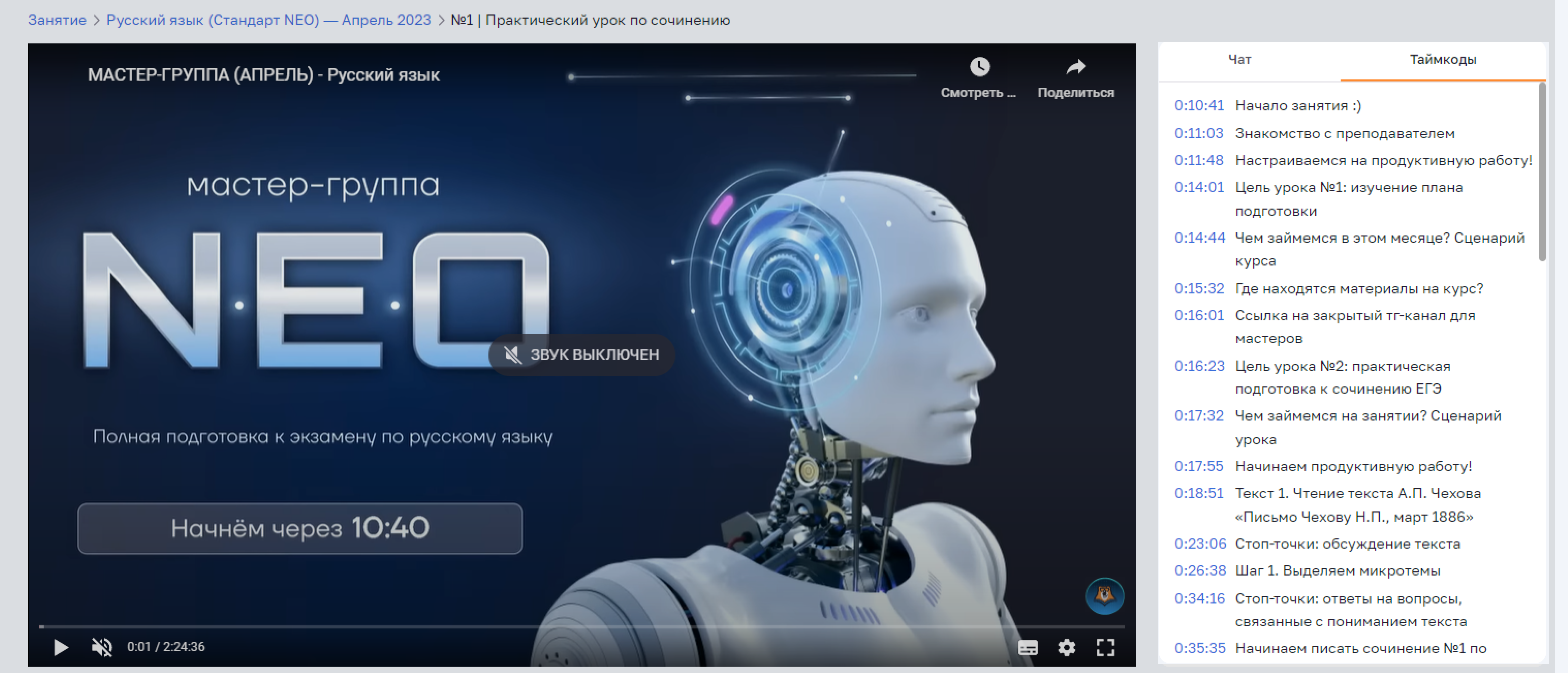The height and width of the screenshot is (673, 1568).
Task: Switch to the Таймкоды tab
Action: click(1443, 60)
